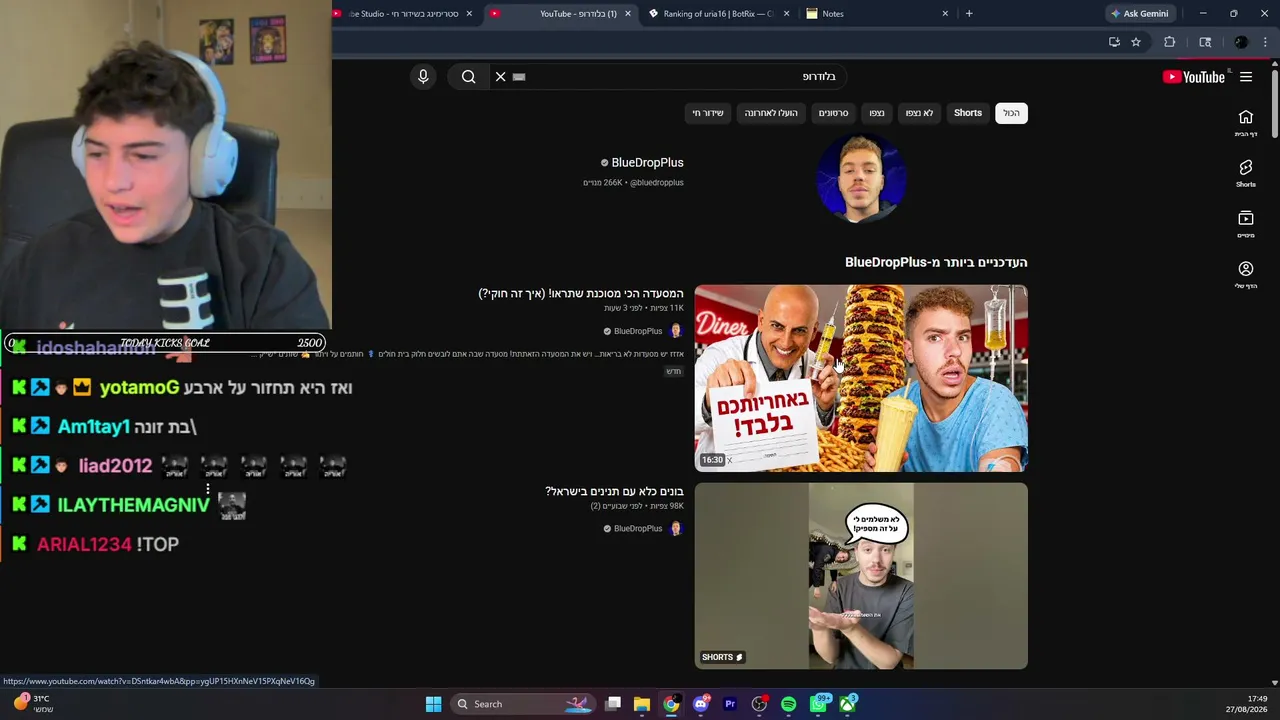
Task: Clear the YouTube search query with X
Action: tap(501, 76)
